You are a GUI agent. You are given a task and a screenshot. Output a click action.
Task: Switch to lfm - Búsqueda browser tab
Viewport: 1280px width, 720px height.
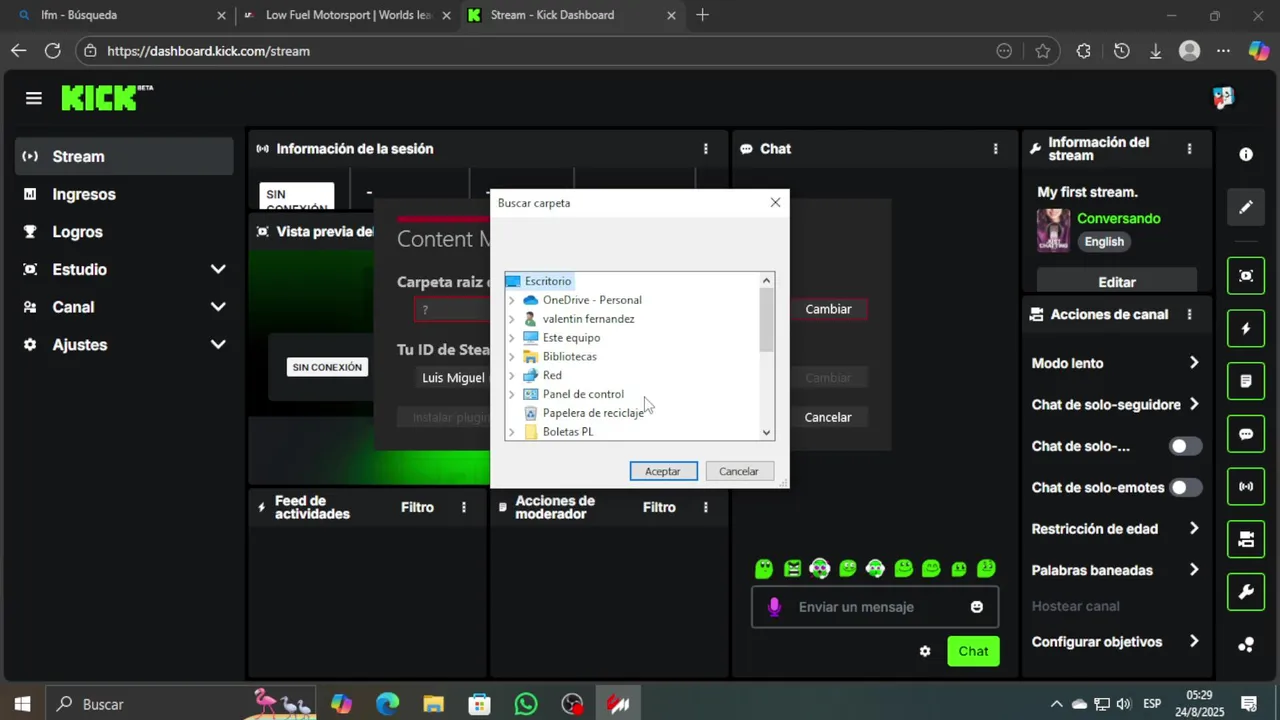coord(122,15)
